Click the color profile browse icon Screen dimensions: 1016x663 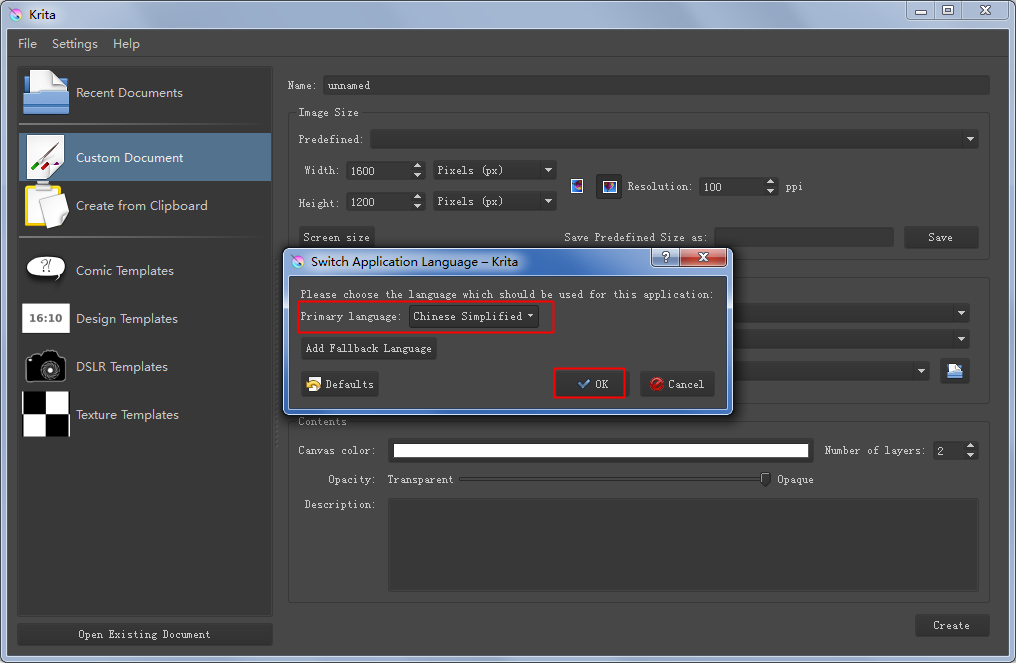coord(954,371)
